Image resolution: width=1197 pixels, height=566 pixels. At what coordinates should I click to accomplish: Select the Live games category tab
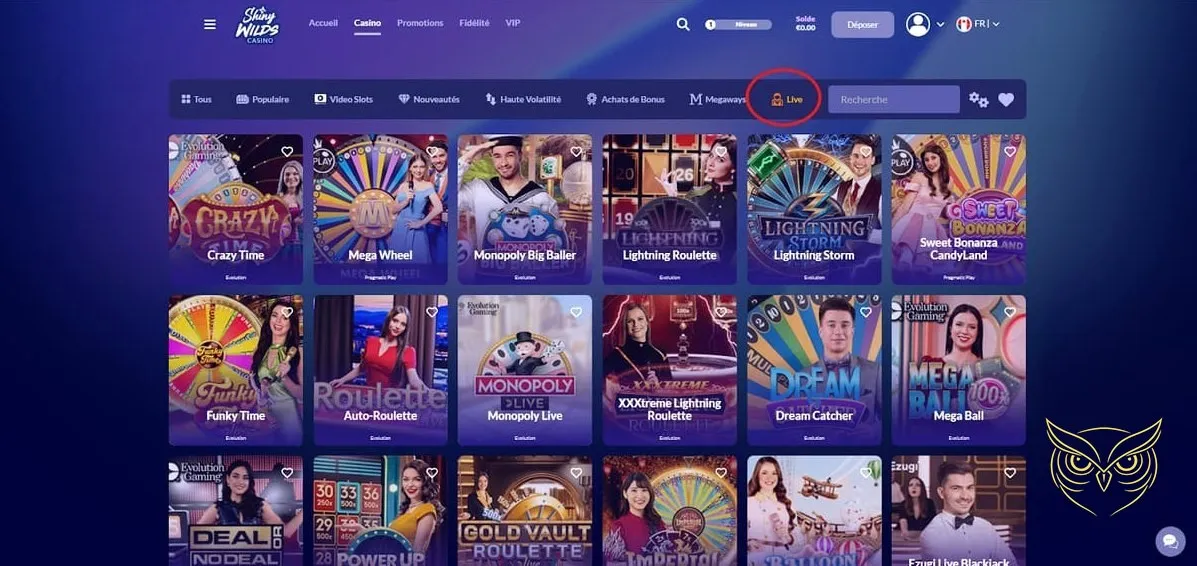click(x=787, y=99)
